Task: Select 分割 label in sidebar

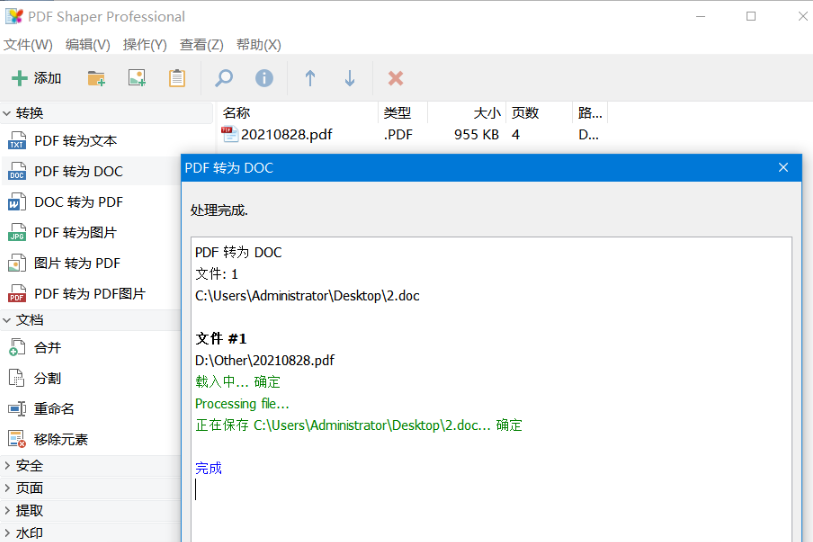Action: [x=48, y=378]
